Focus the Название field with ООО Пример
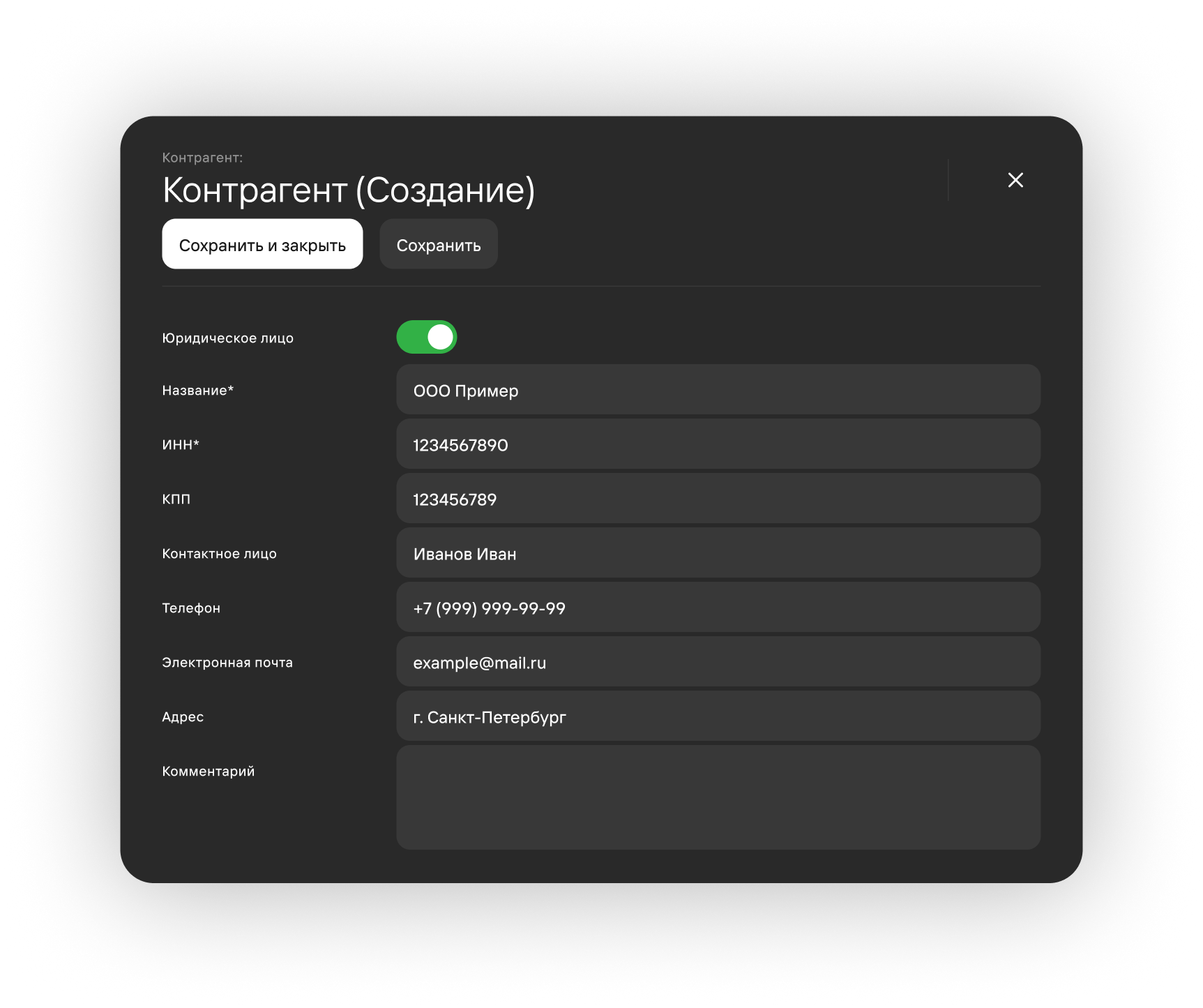This screenshot has width=1203, height=1008. click(x=718, y=389)
